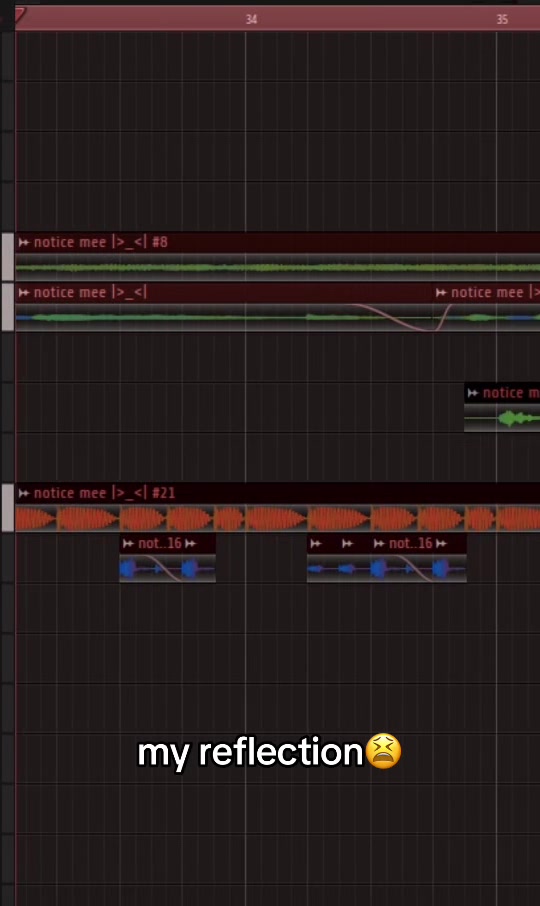The height and width of the screenshot is (906, 540).
Task: Open the clip menu icon of 'notice mee |>_<| #21'
Action: [24, 493]
